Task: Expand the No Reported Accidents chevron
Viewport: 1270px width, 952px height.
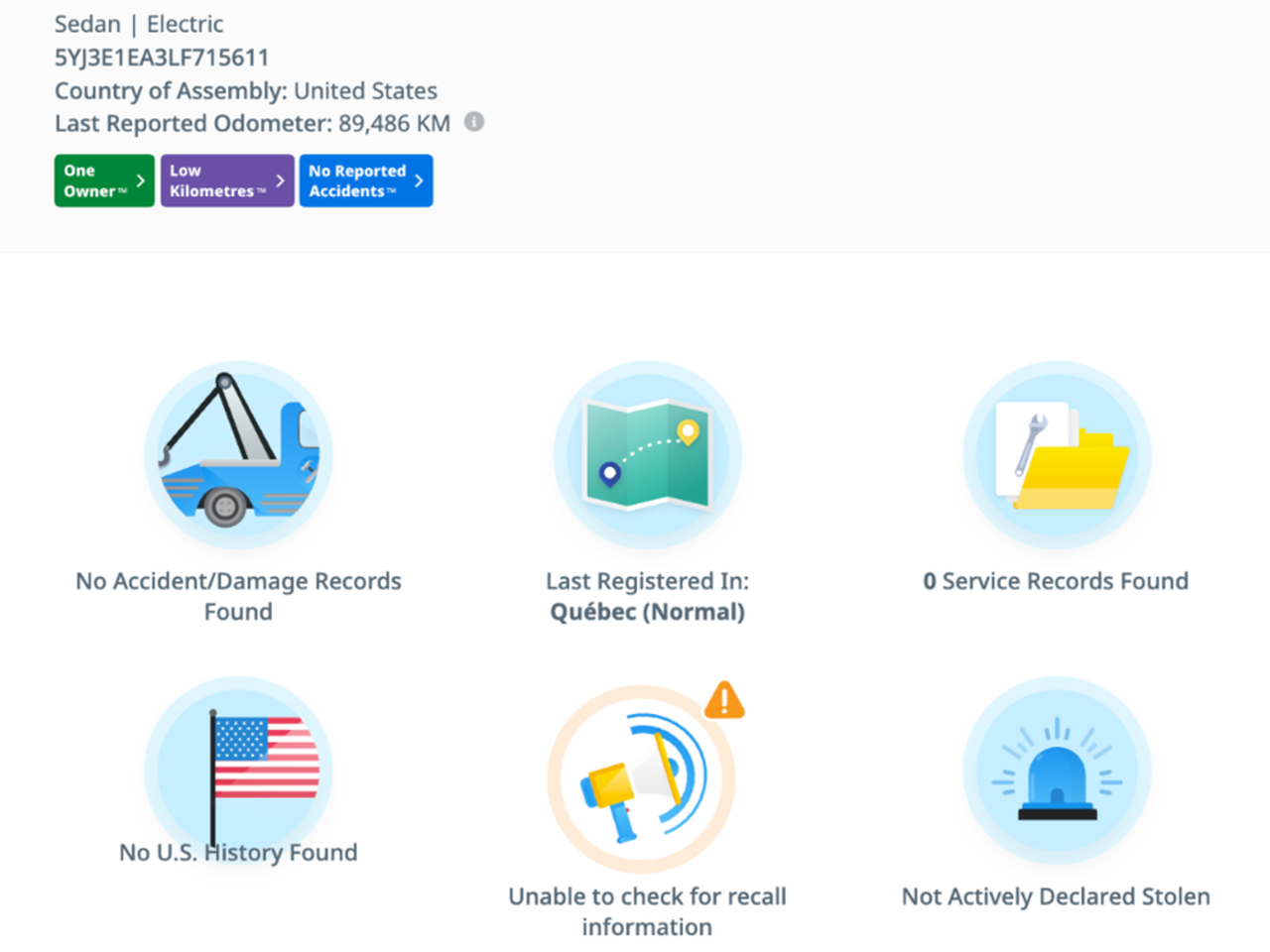Action: tap(419, 180)
